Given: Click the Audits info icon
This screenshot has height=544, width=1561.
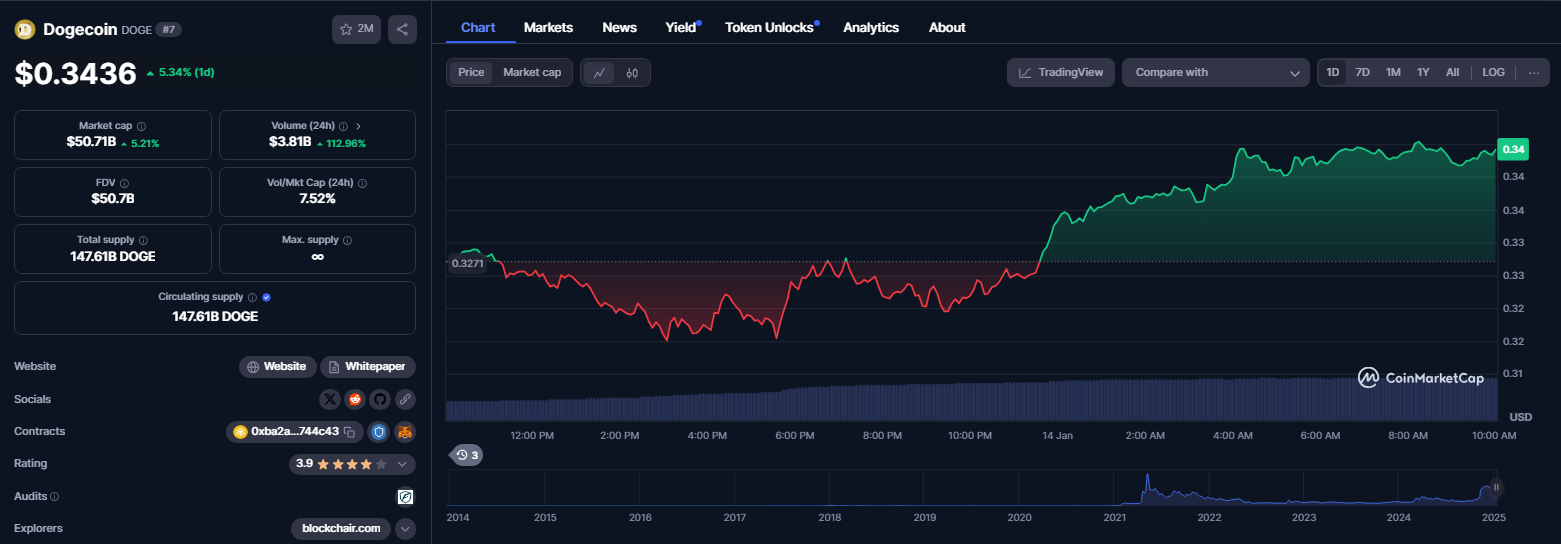Looking at the screenshot, I should [54, 496].
